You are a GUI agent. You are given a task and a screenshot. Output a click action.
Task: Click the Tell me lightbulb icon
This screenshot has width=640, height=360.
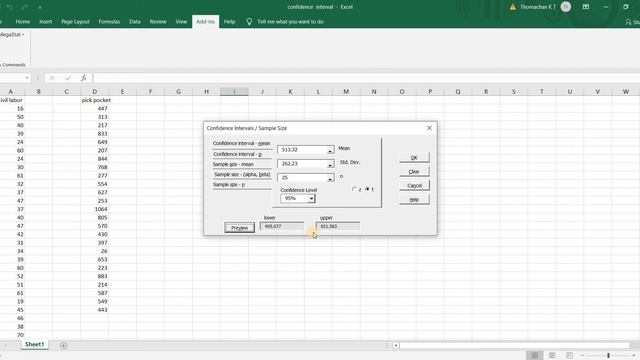[249, 22]
